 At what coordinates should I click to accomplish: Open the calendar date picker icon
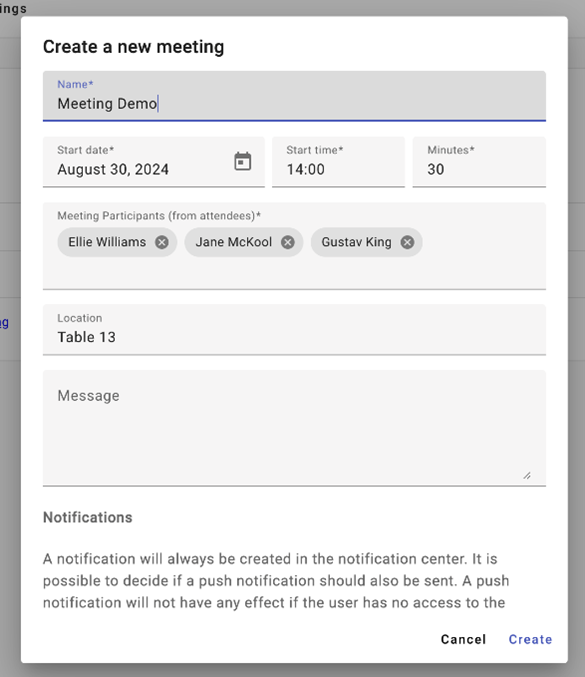pyautogui.click(x=243, y=161)
